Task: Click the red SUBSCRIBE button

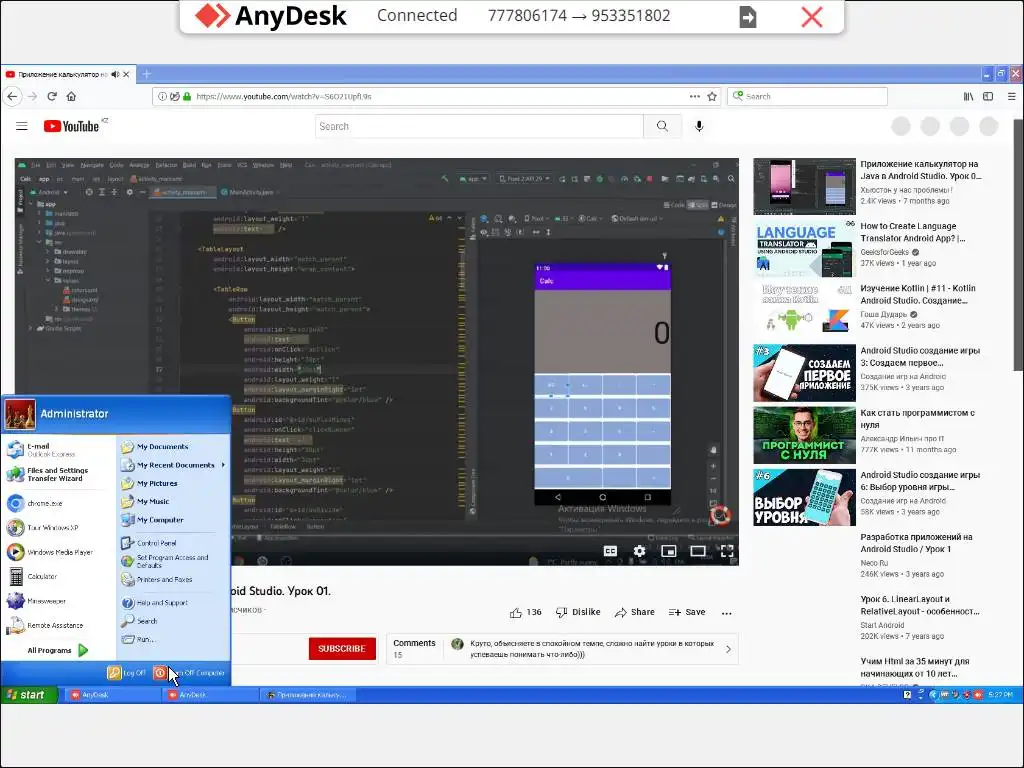Action: pyautogui.click(x=342, y=648)
